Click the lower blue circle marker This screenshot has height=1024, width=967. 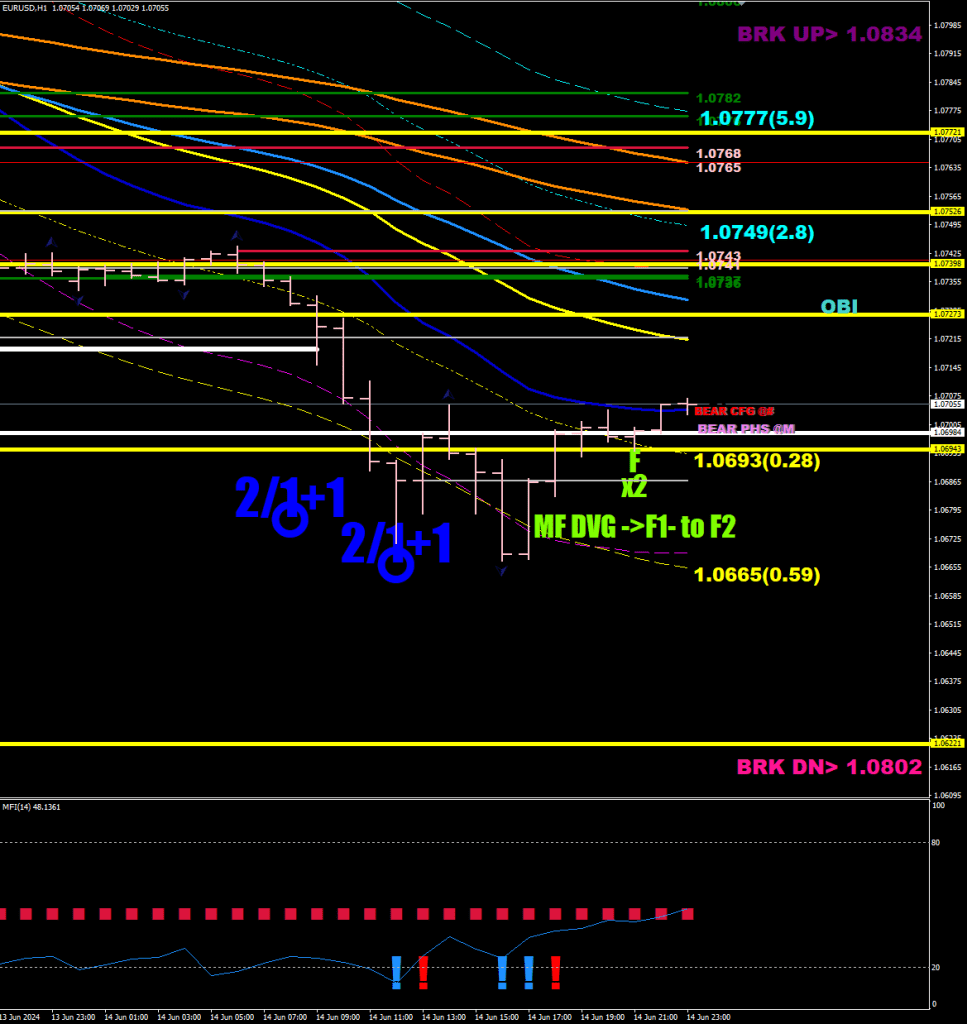[x=397, y=565]
